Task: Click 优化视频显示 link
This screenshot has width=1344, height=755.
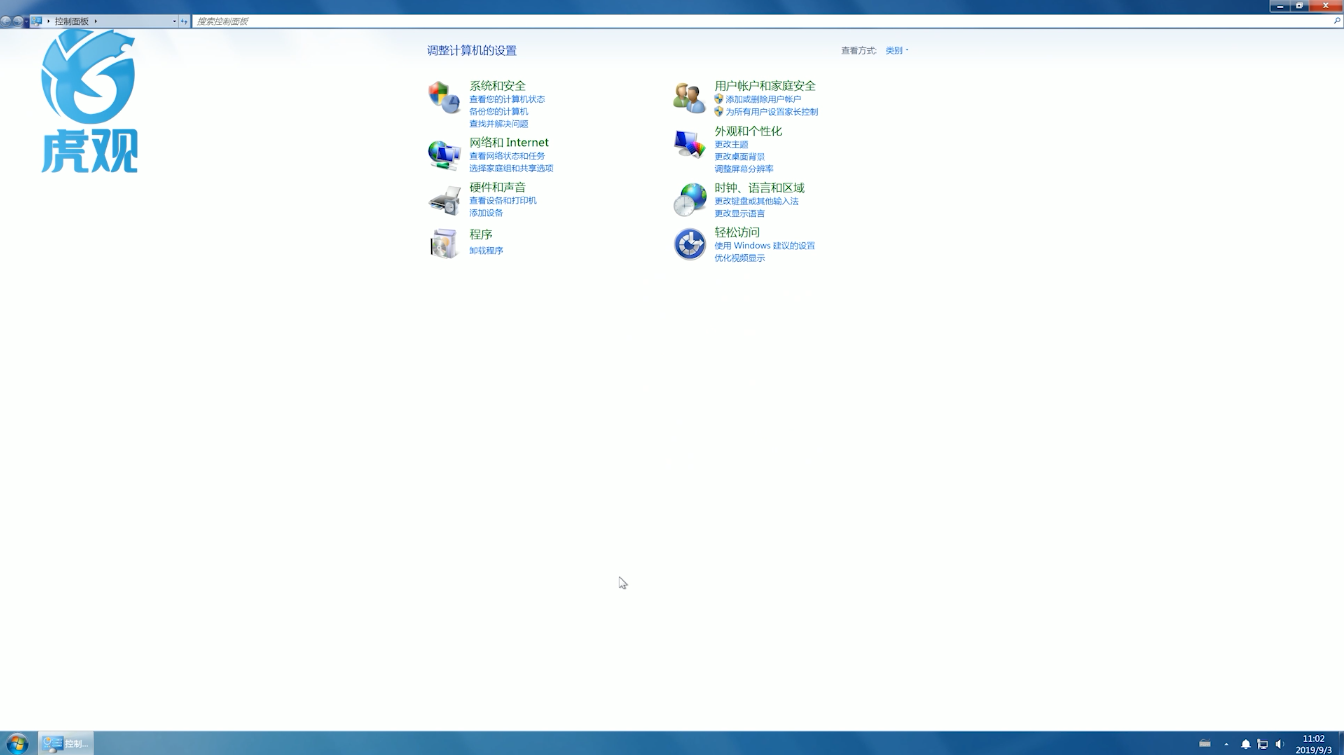Action: click(x=739, y=258)
